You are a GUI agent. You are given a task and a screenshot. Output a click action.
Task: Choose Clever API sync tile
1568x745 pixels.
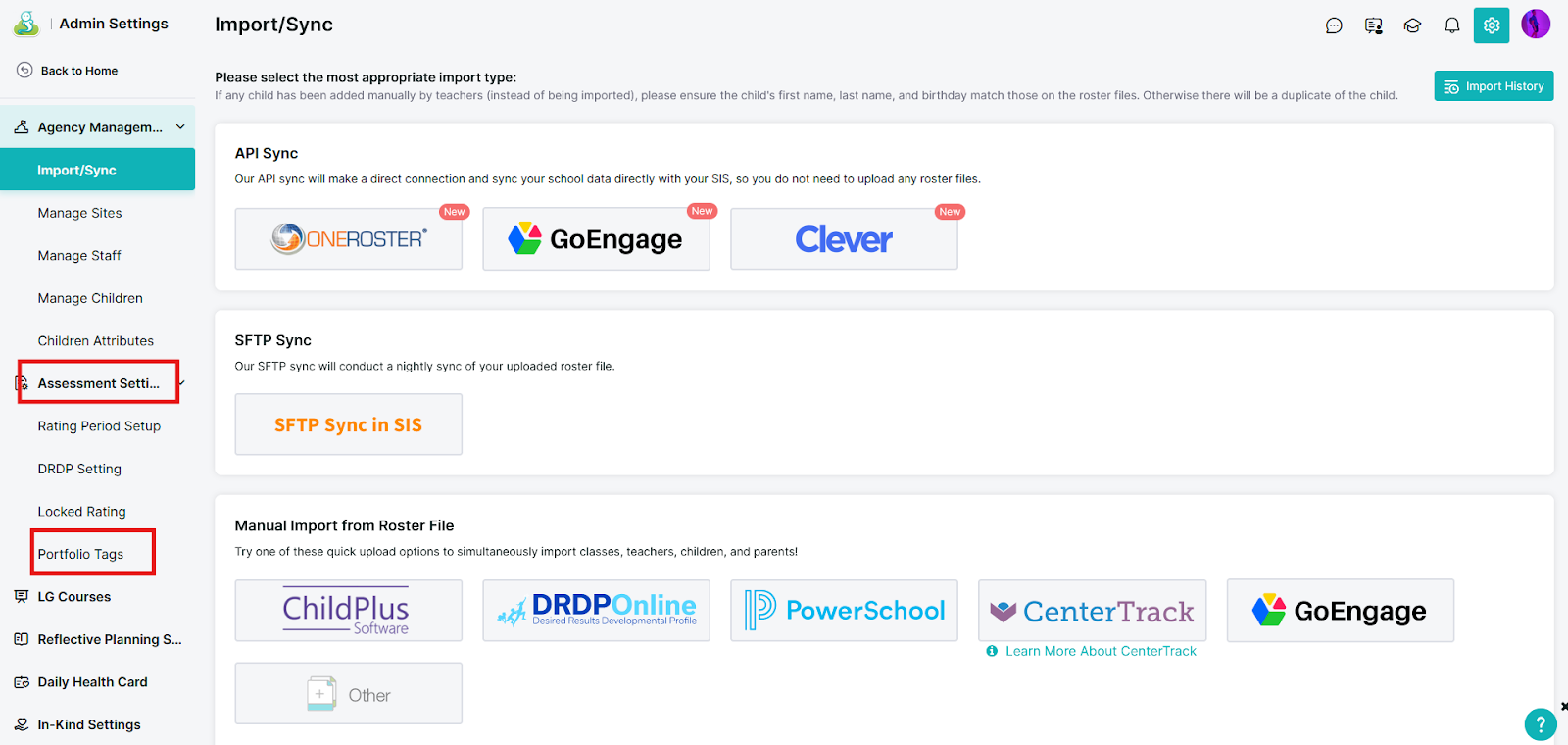(x=844, y=238)
